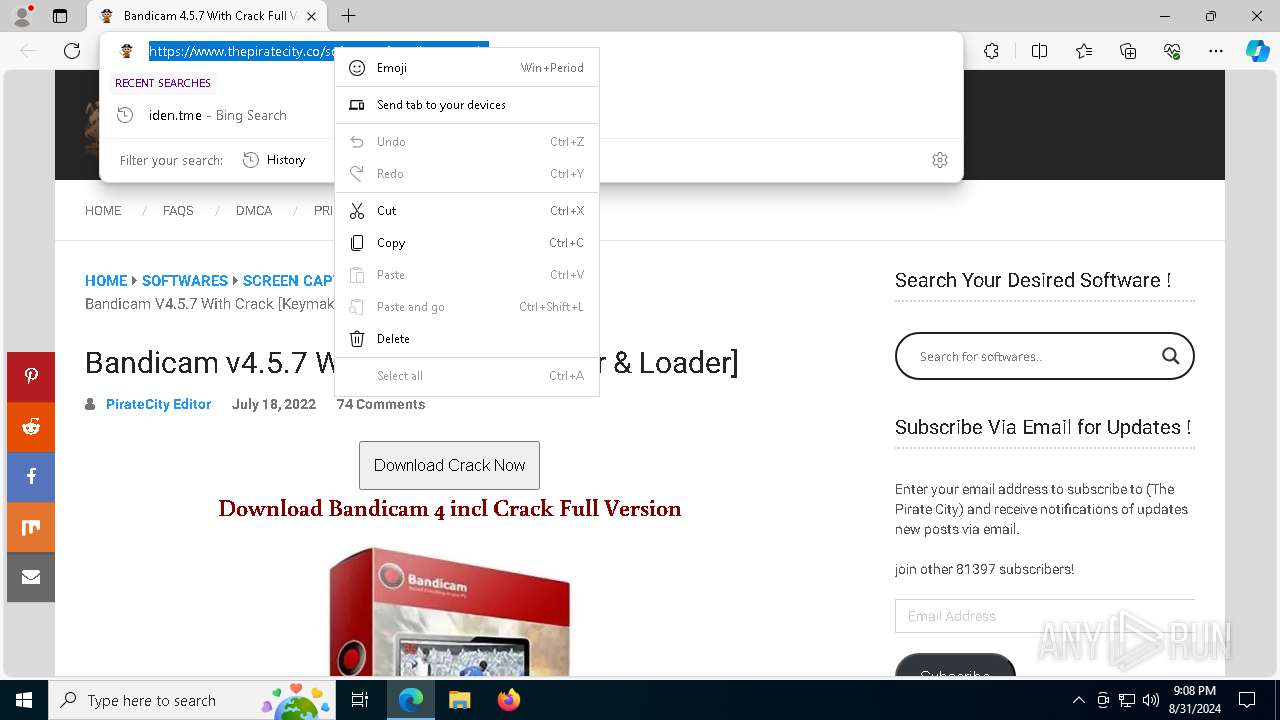
Task: Open the 74 Comments link
Action: point(381,404)
